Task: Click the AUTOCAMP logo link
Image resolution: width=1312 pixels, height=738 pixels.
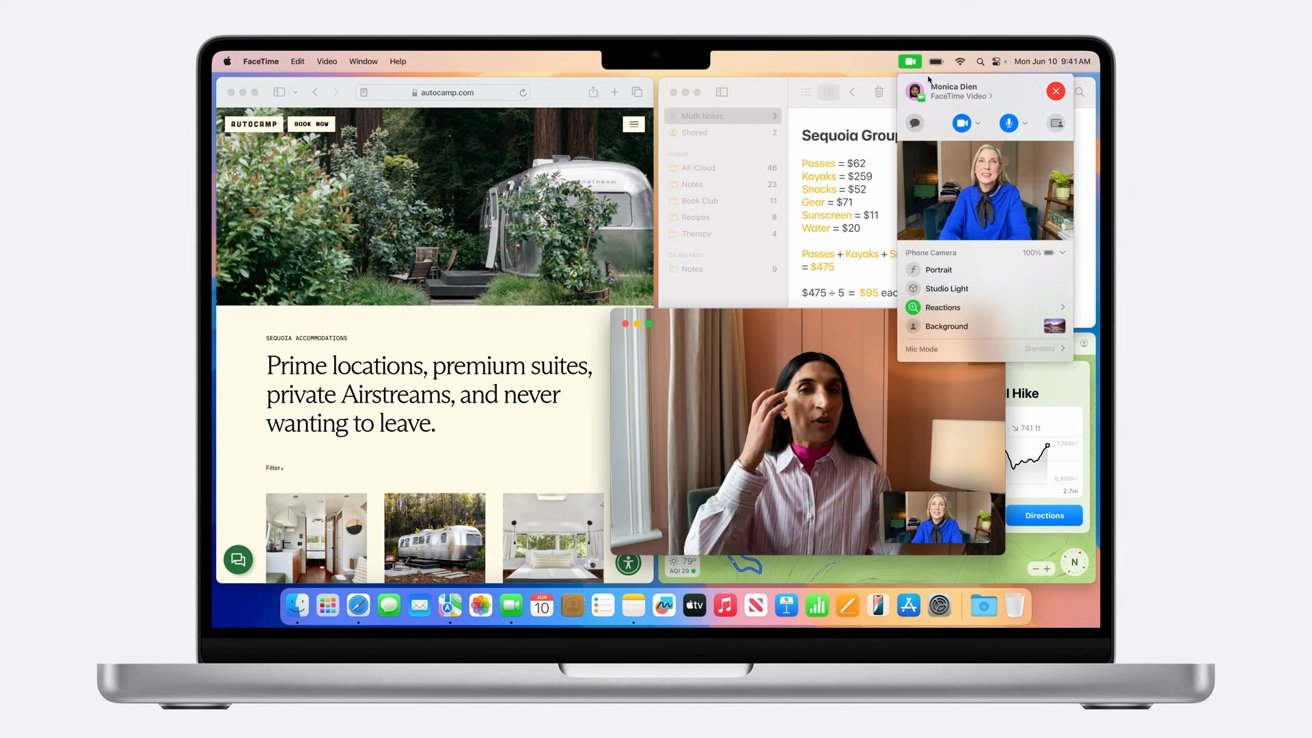Action: click(x=254, y=124)
